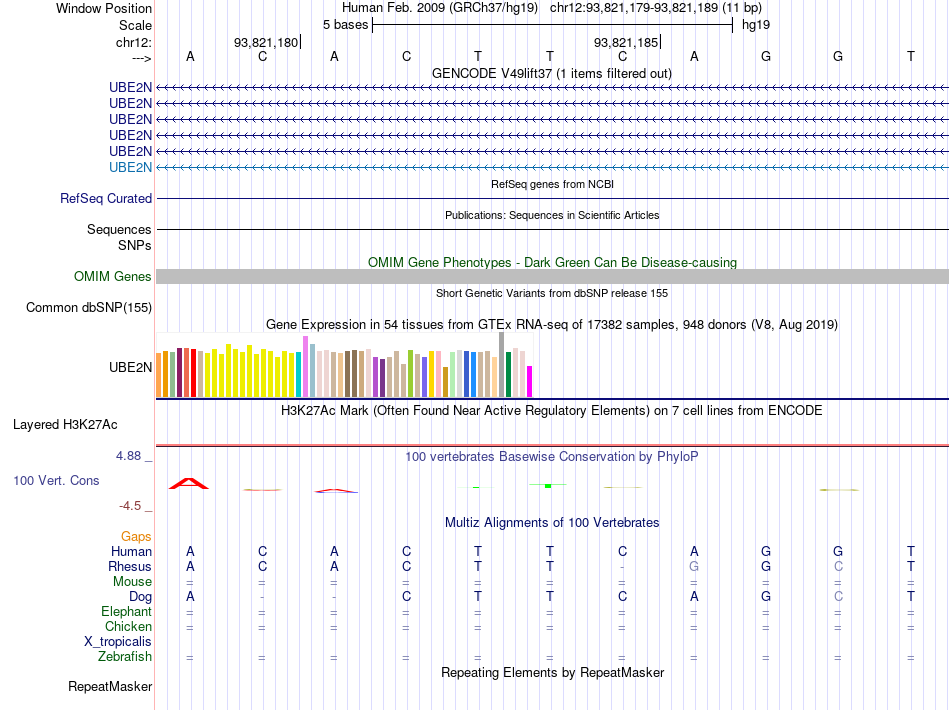The height and width of the screenshot is (710, 950).
Task: Click the 100 vertebrates Basewise Conservation title
Action: (552, 456)
